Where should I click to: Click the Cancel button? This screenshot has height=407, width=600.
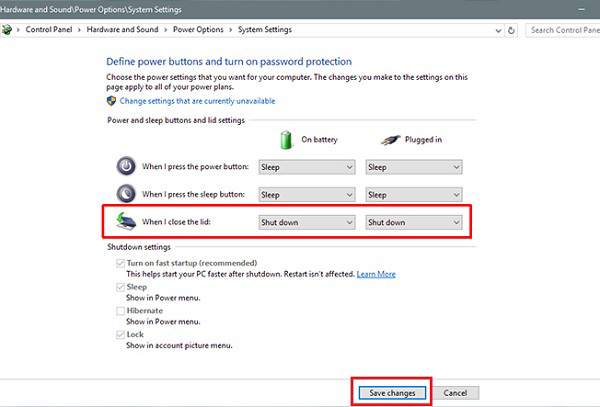coord(455,393)
